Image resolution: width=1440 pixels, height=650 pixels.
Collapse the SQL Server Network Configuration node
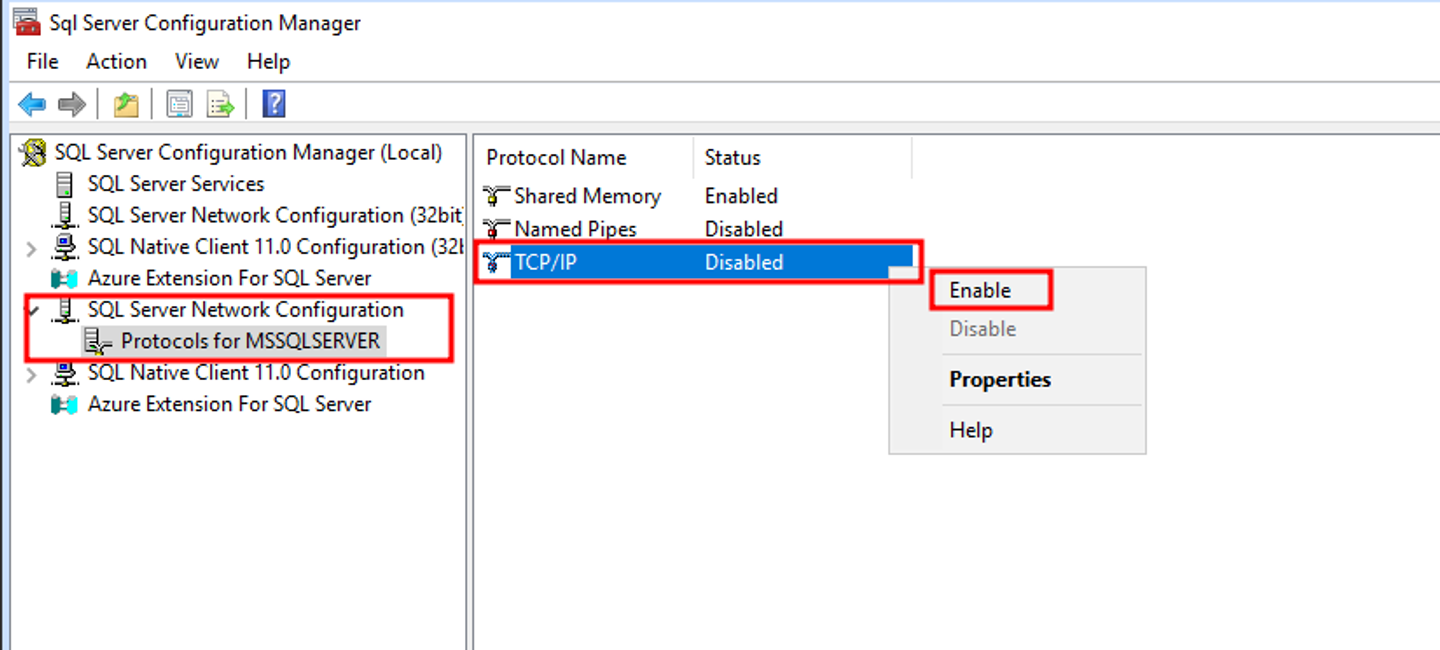pyautogui.click(x=33, y=310)
